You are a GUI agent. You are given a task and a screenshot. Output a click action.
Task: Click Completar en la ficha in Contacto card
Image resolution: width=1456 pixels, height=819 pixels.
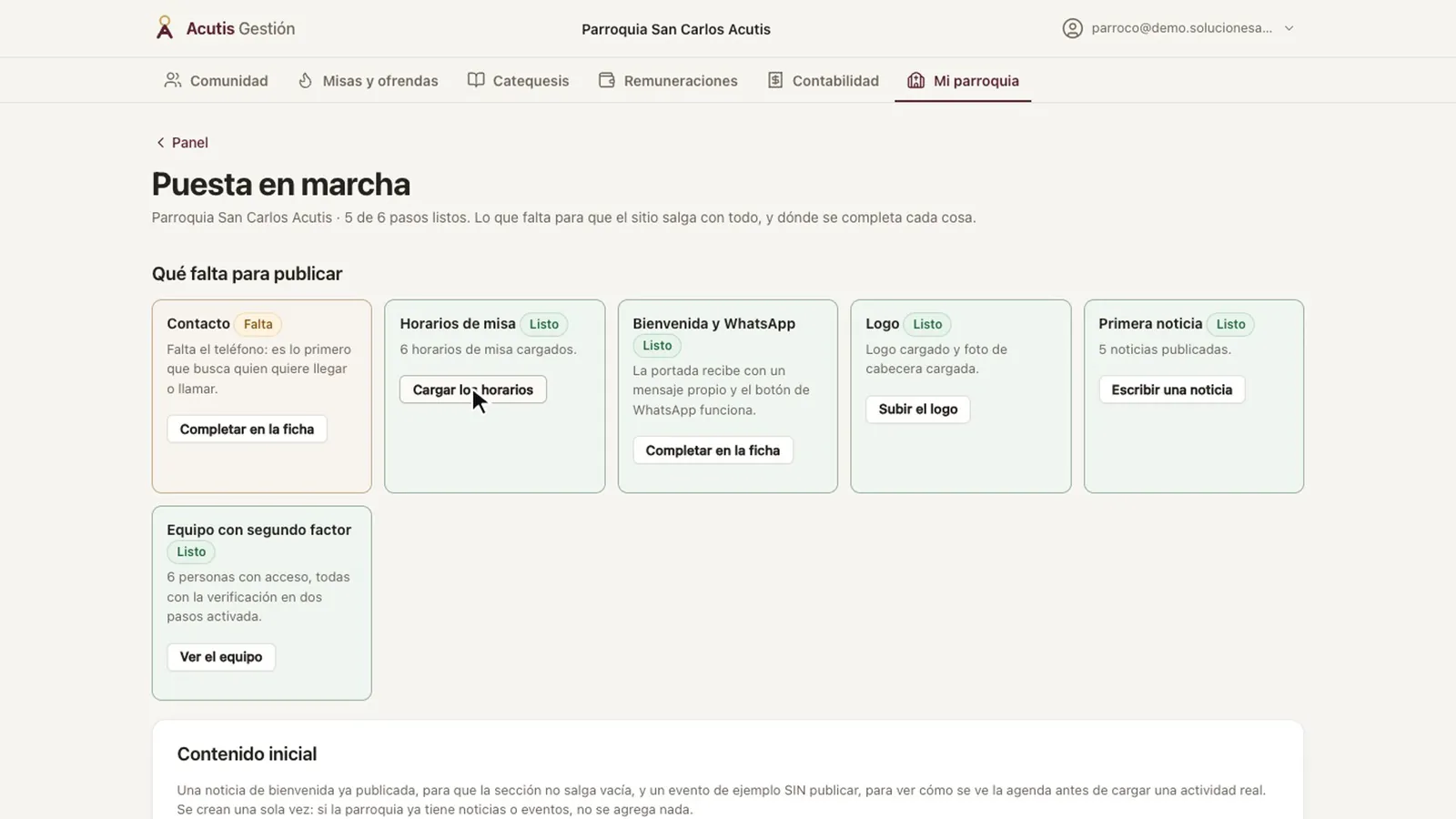[x=247, y=430]
